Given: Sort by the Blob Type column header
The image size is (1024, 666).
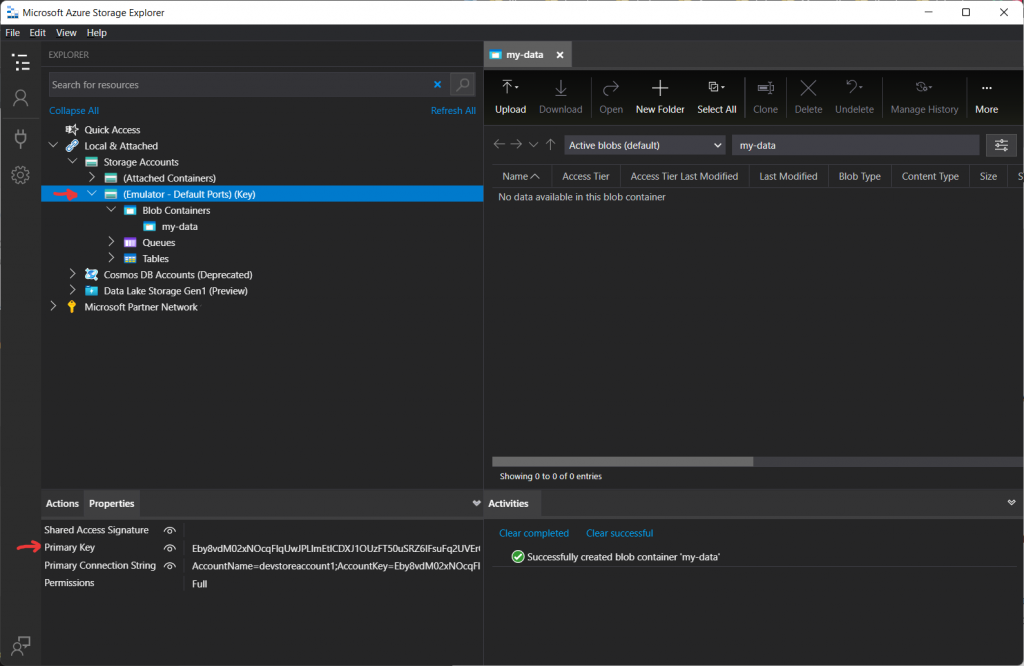Looking at the screenshot, I should point(859,176).
